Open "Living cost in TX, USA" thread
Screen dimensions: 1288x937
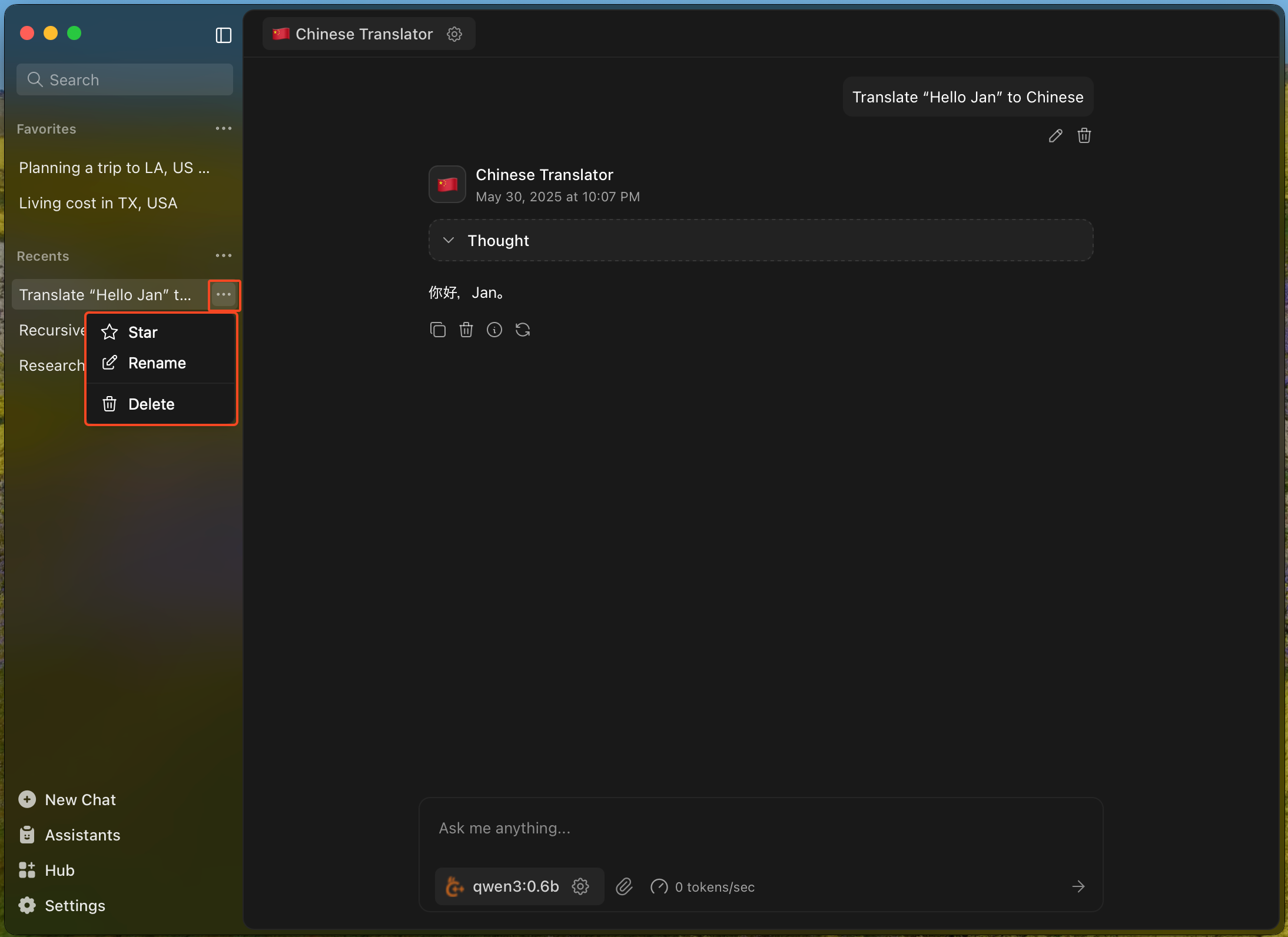(x=98, y=203)
